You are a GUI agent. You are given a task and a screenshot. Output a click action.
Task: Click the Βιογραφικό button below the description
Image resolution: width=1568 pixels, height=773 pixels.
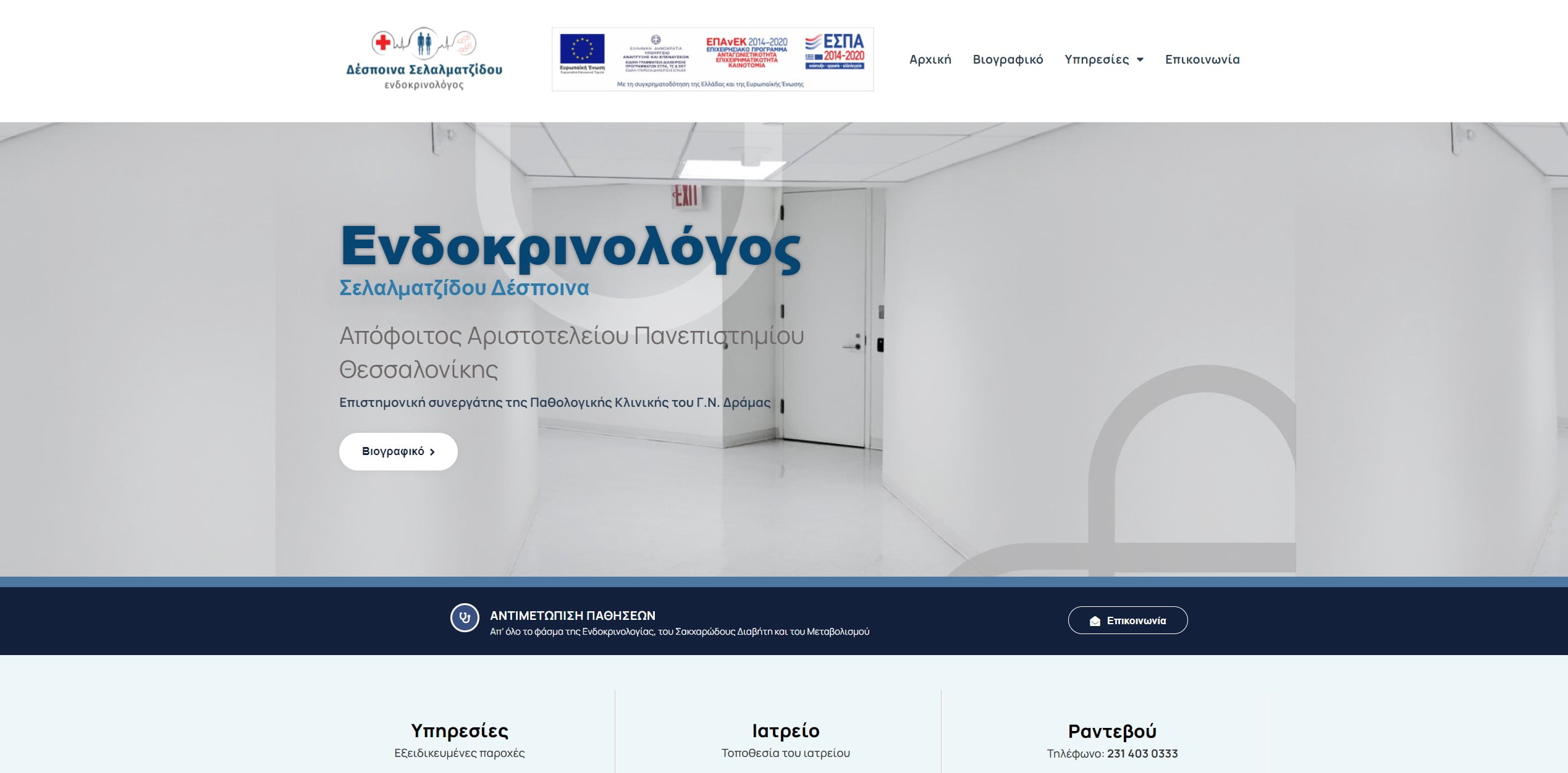[398, 451]
